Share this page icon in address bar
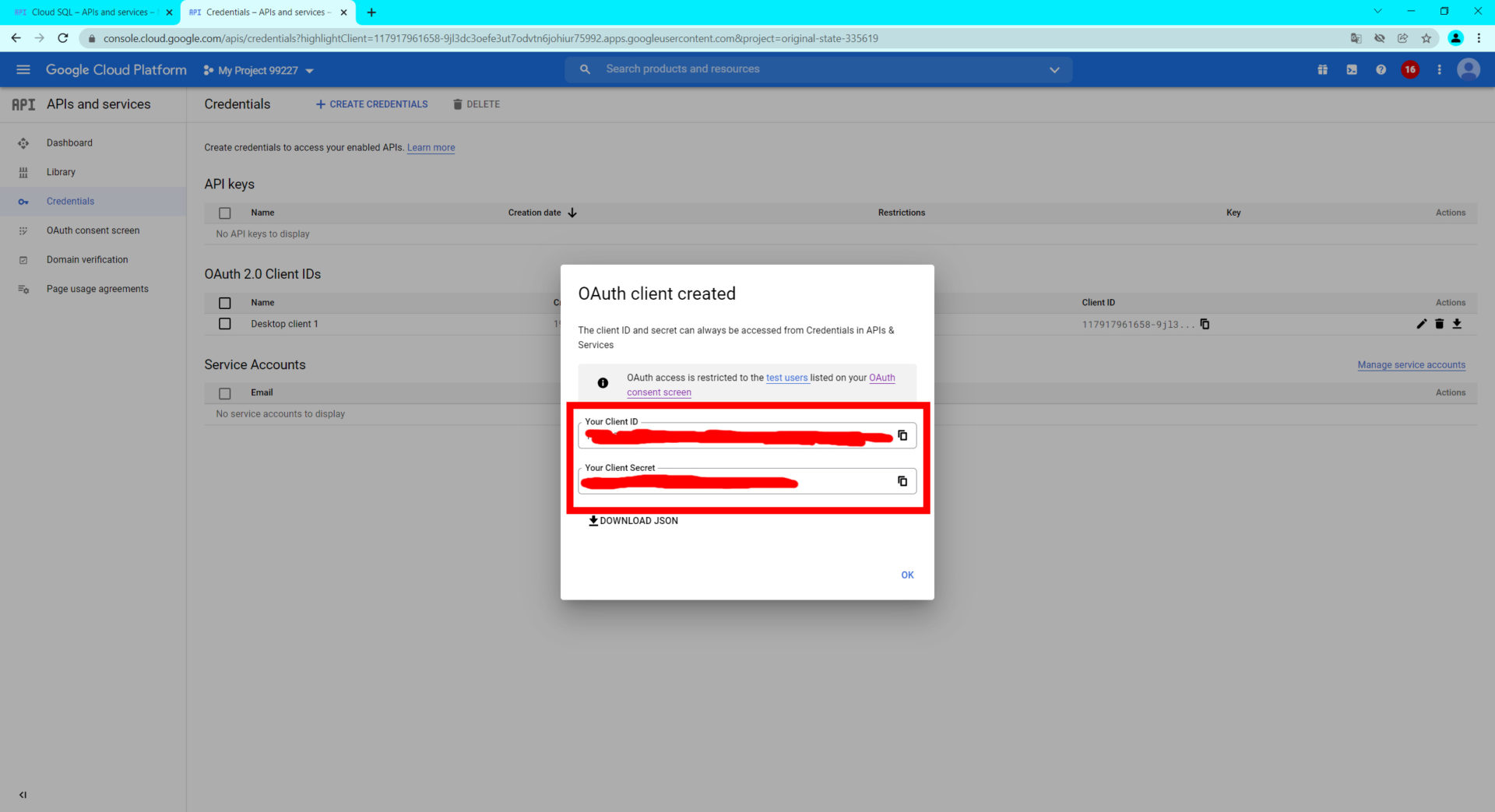The image size is (1495, 812). 1402,38
